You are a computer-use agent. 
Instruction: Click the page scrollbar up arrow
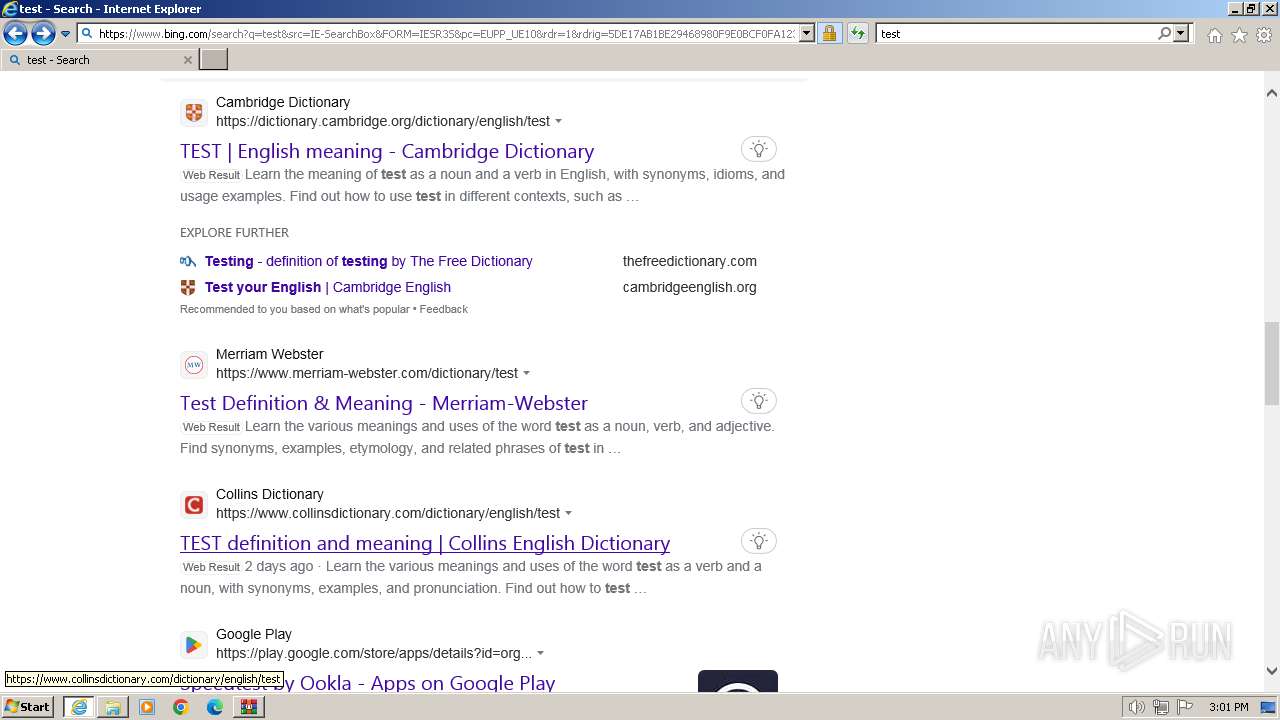pos(1272,92)
